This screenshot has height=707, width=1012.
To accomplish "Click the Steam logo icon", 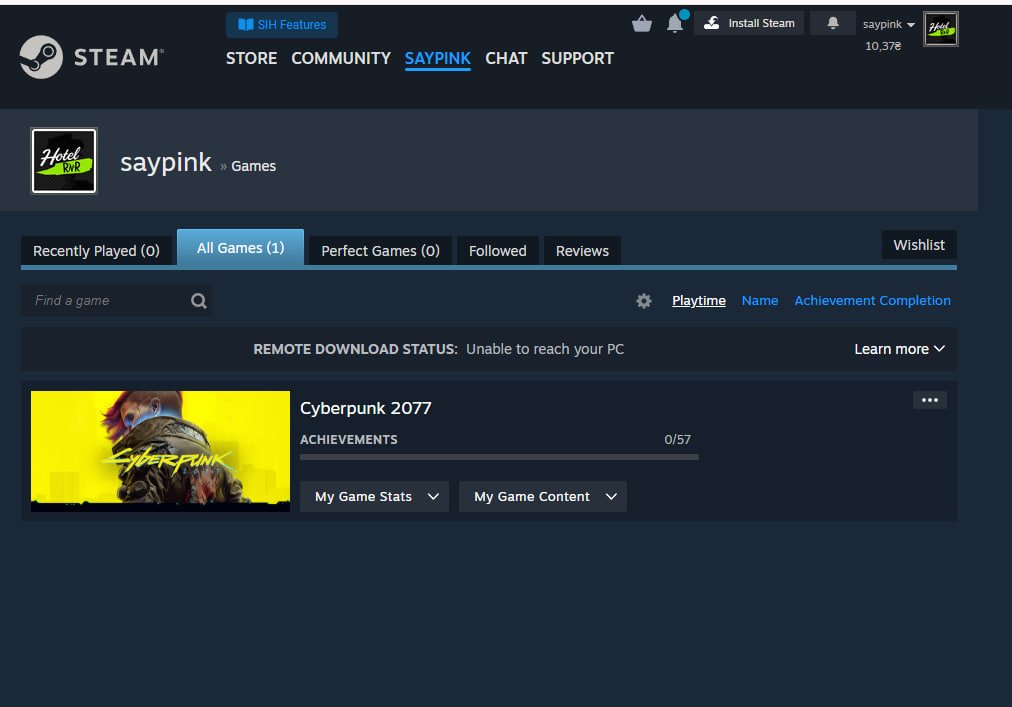I will point(41,57).
